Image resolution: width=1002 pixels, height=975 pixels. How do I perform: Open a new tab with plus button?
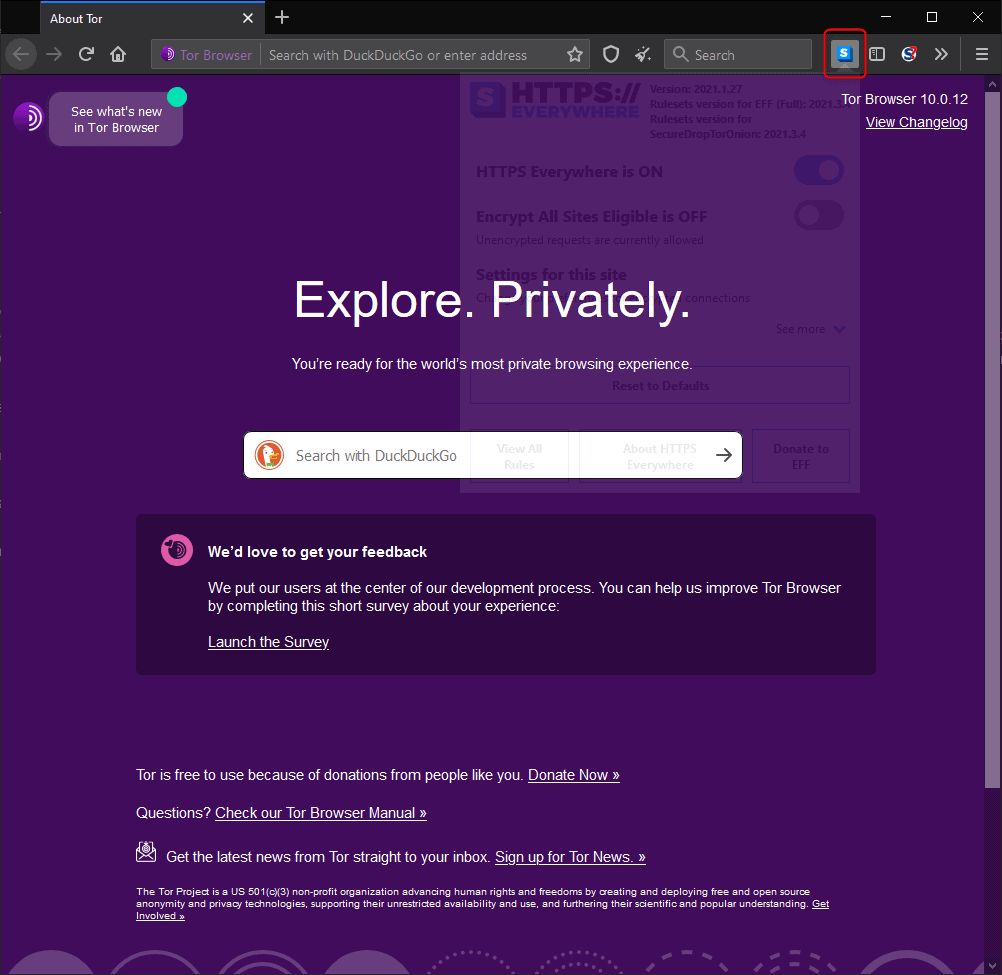coord(282,18)
